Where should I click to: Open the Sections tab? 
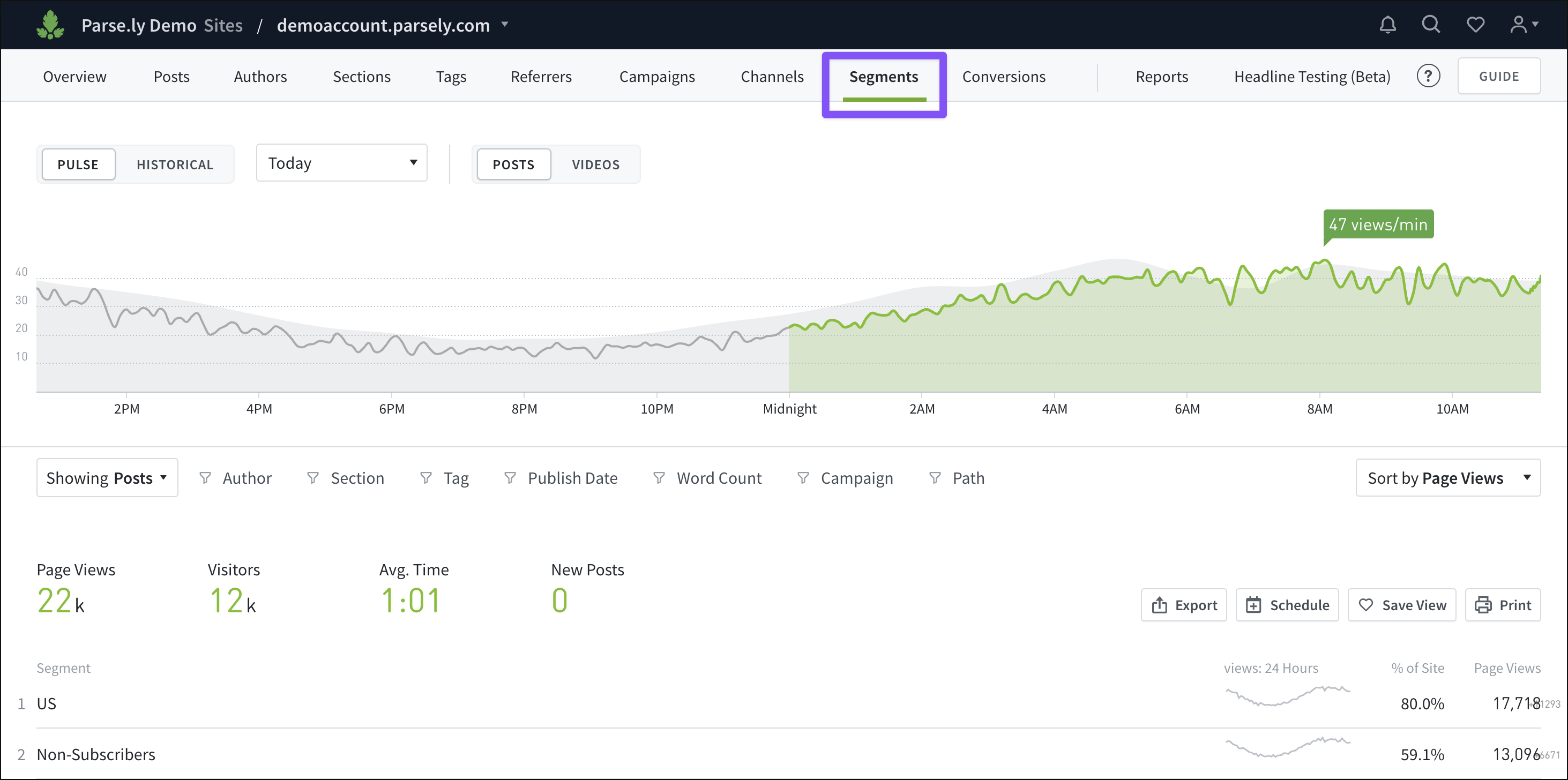362,77
